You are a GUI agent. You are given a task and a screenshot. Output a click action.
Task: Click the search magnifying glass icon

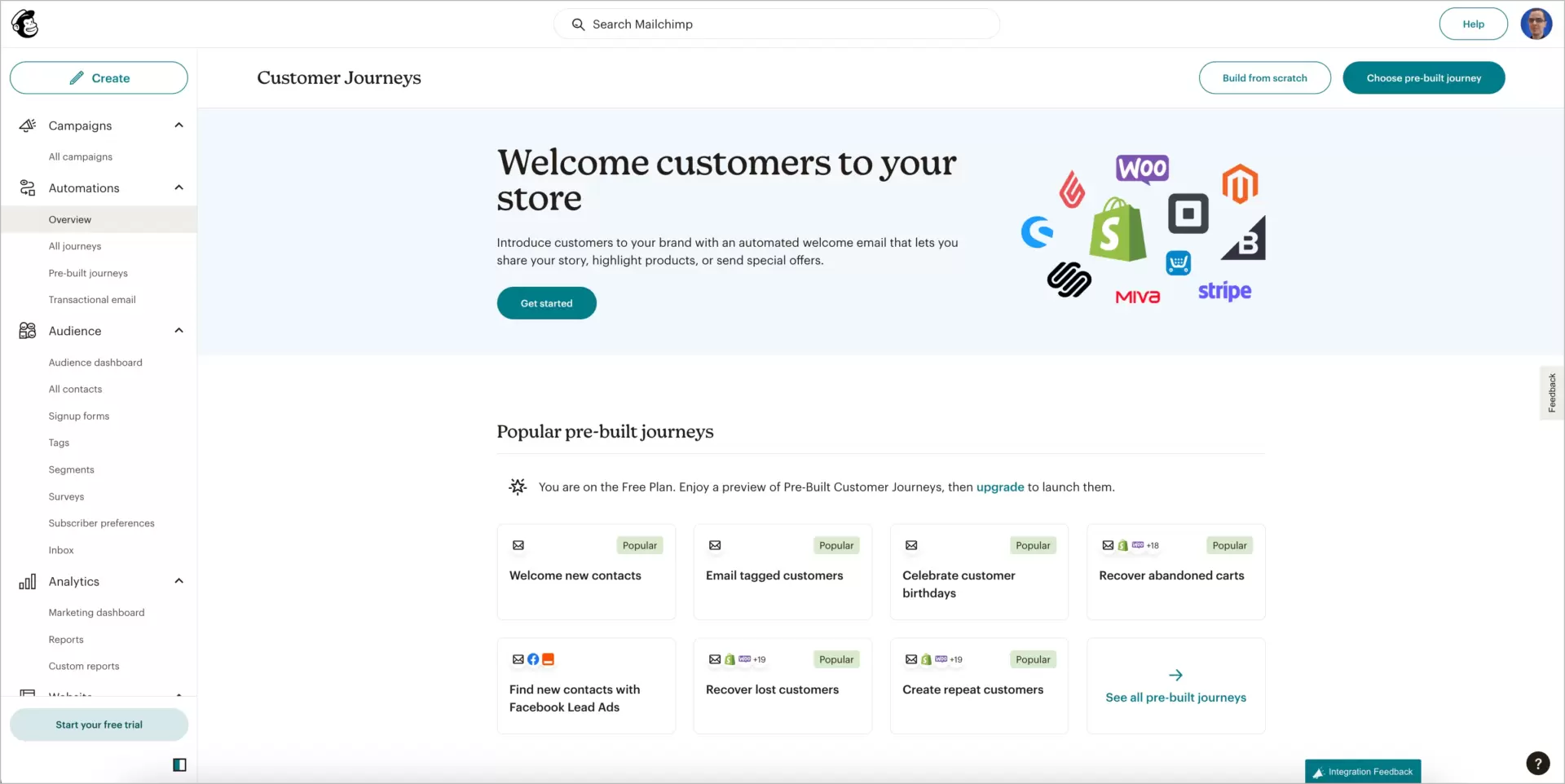pyautogui.click(x=579, y=24)
